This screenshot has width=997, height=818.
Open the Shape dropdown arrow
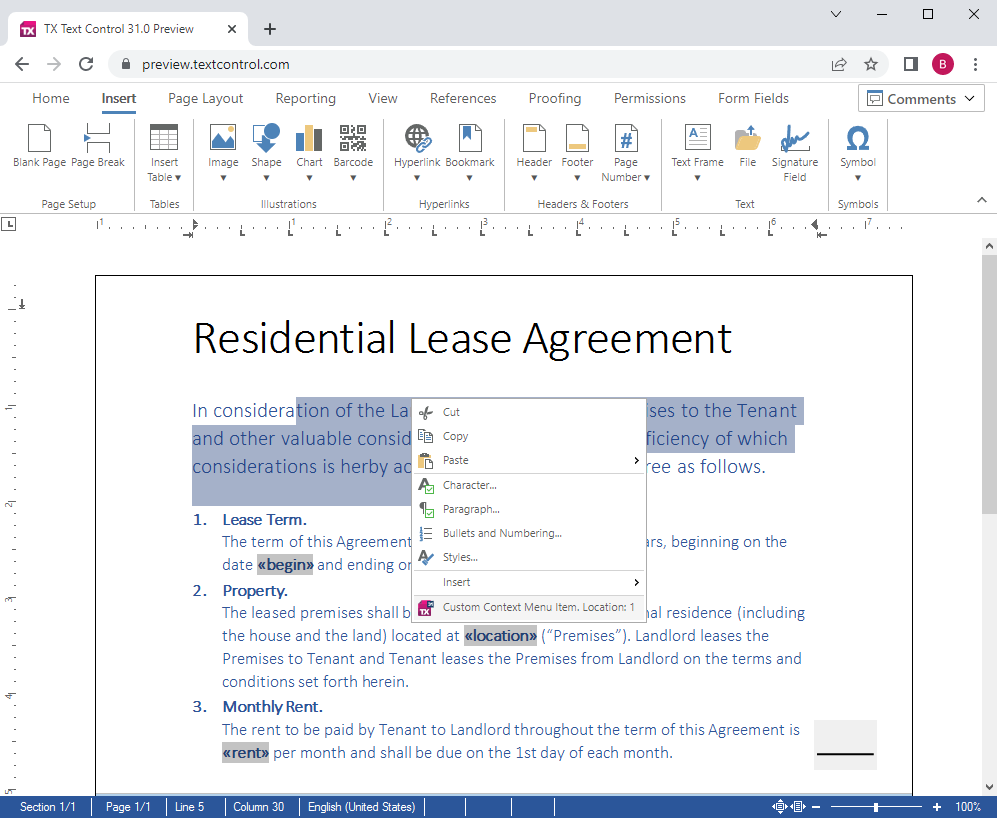point(266,177)
